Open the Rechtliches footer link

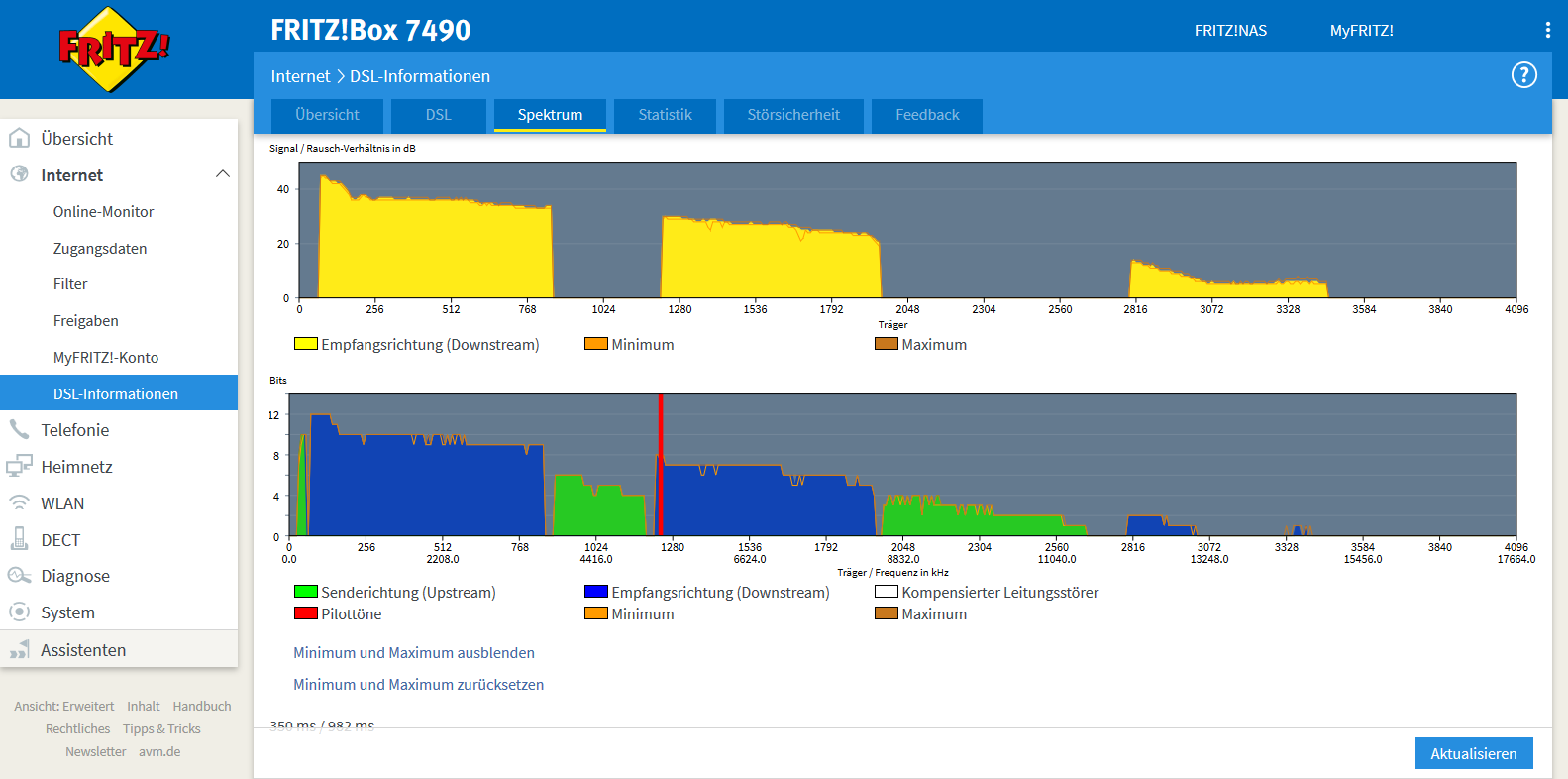tap(77, 728)
